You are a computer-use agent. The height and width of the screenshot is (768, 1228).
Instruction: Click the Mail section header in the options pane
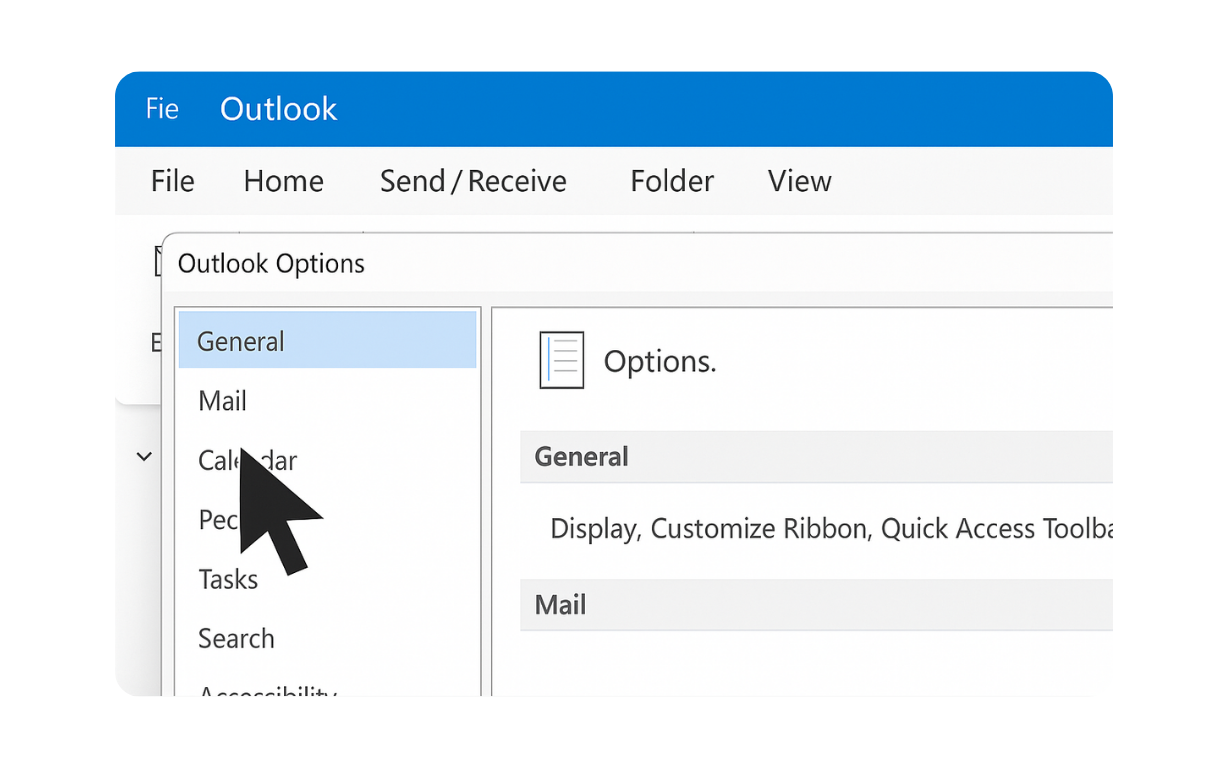(x=559, y=604)
